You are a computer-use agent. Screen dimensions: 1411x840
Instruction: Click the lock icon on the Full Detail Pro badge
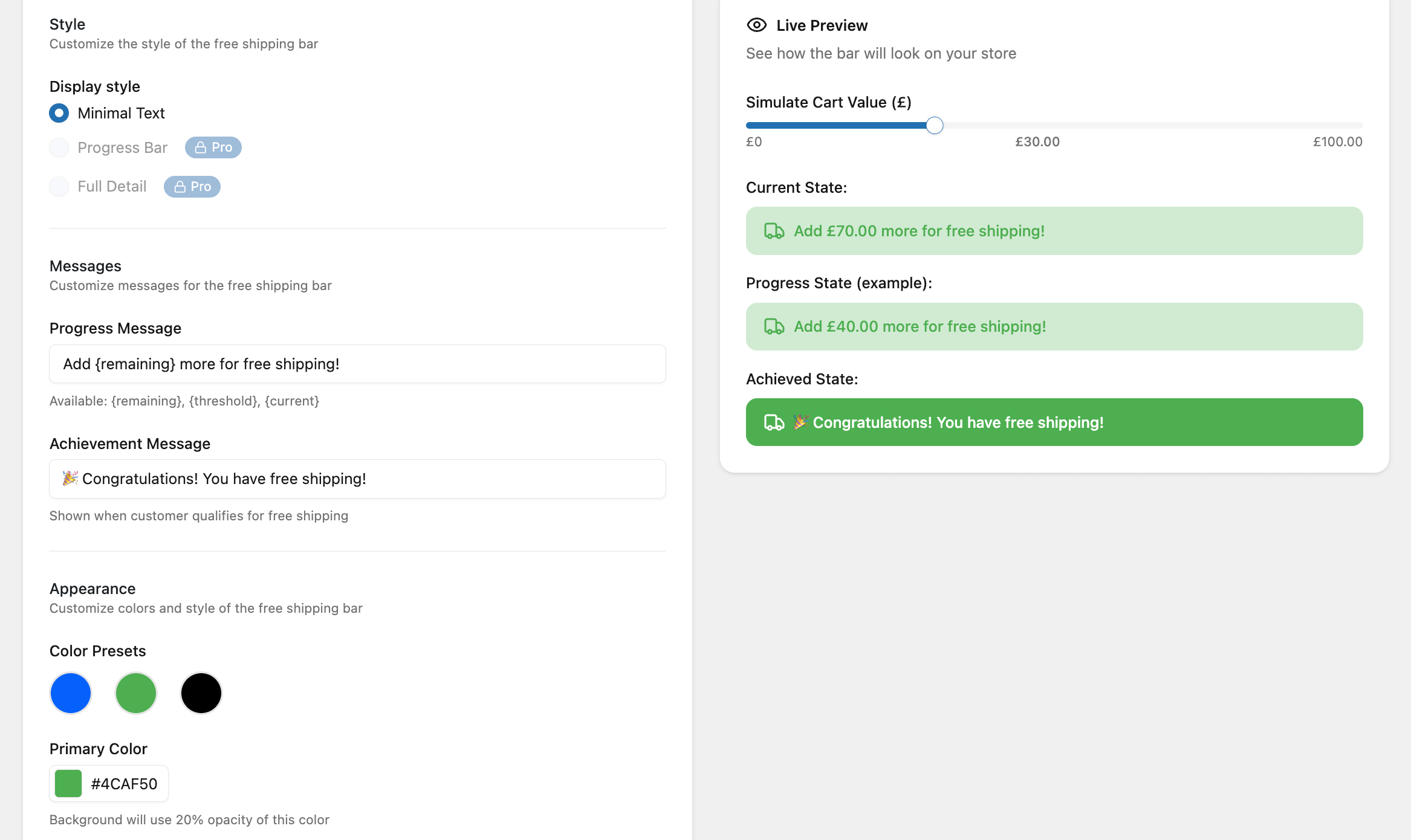[x=179, y=186]
